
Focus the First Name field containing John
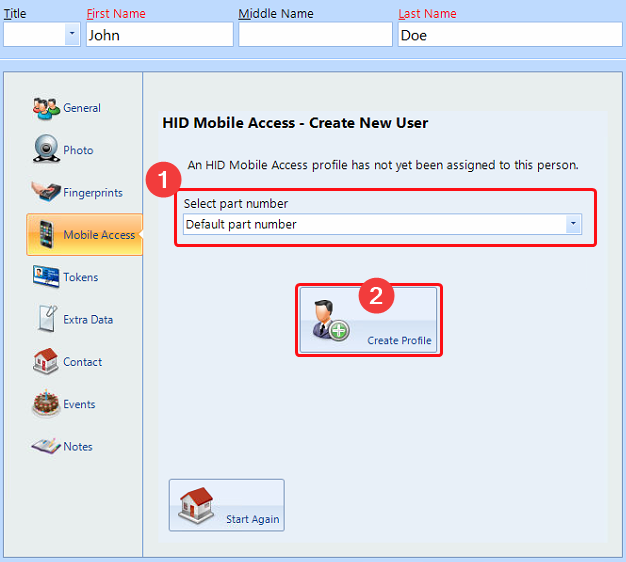click(160, 34)
